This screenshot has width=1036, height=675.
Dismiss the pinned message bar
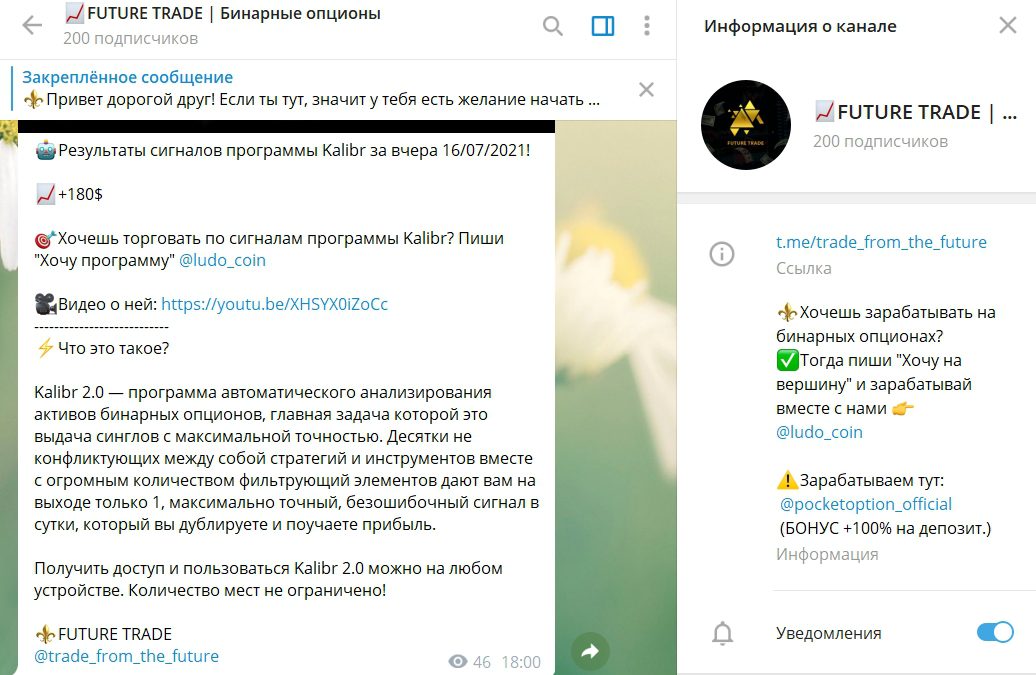click(646, 89)
